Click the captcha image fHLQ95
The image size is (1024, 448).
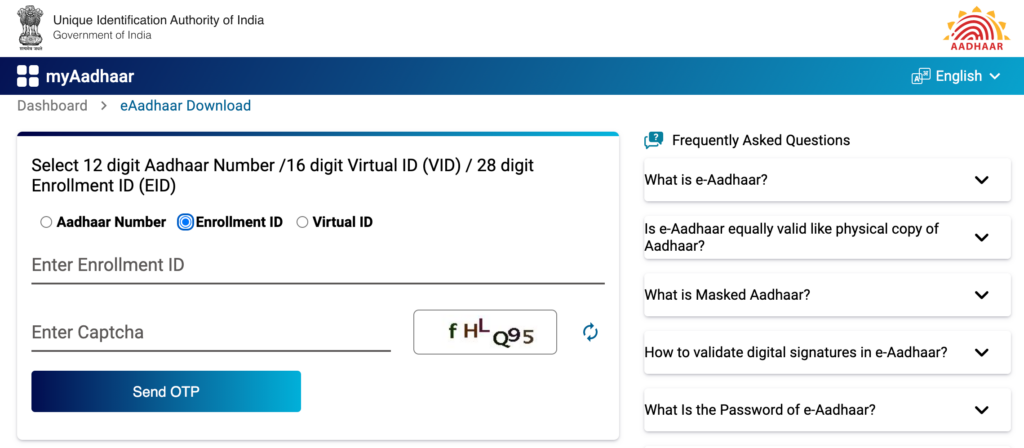click(485, 332)
